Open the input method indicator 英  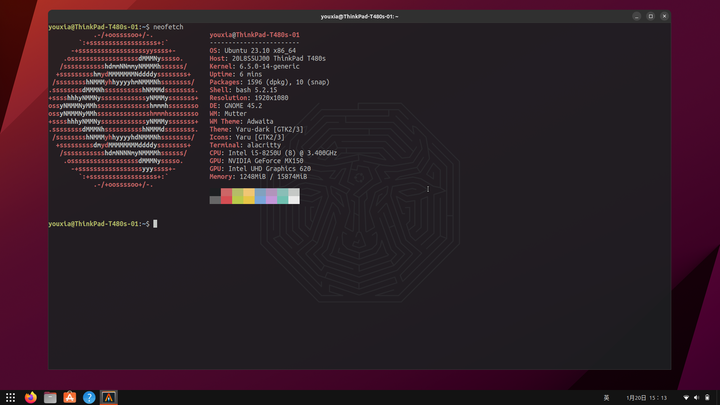tap(606, 398)
